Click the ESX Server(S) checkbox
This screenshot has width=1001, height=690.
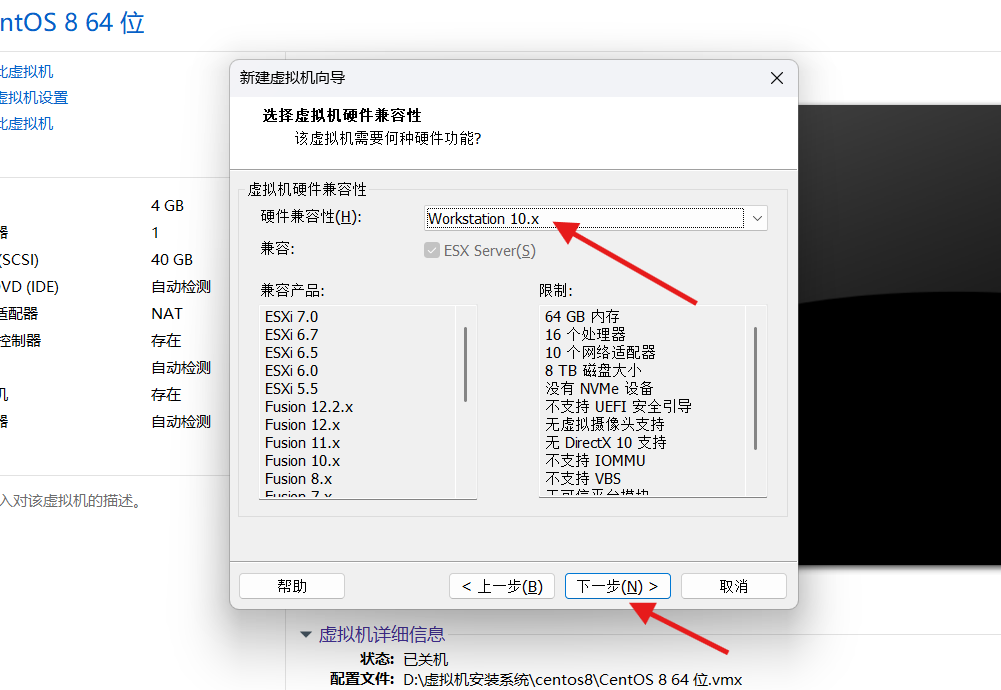pyautogui.click(x=432, y=251)
